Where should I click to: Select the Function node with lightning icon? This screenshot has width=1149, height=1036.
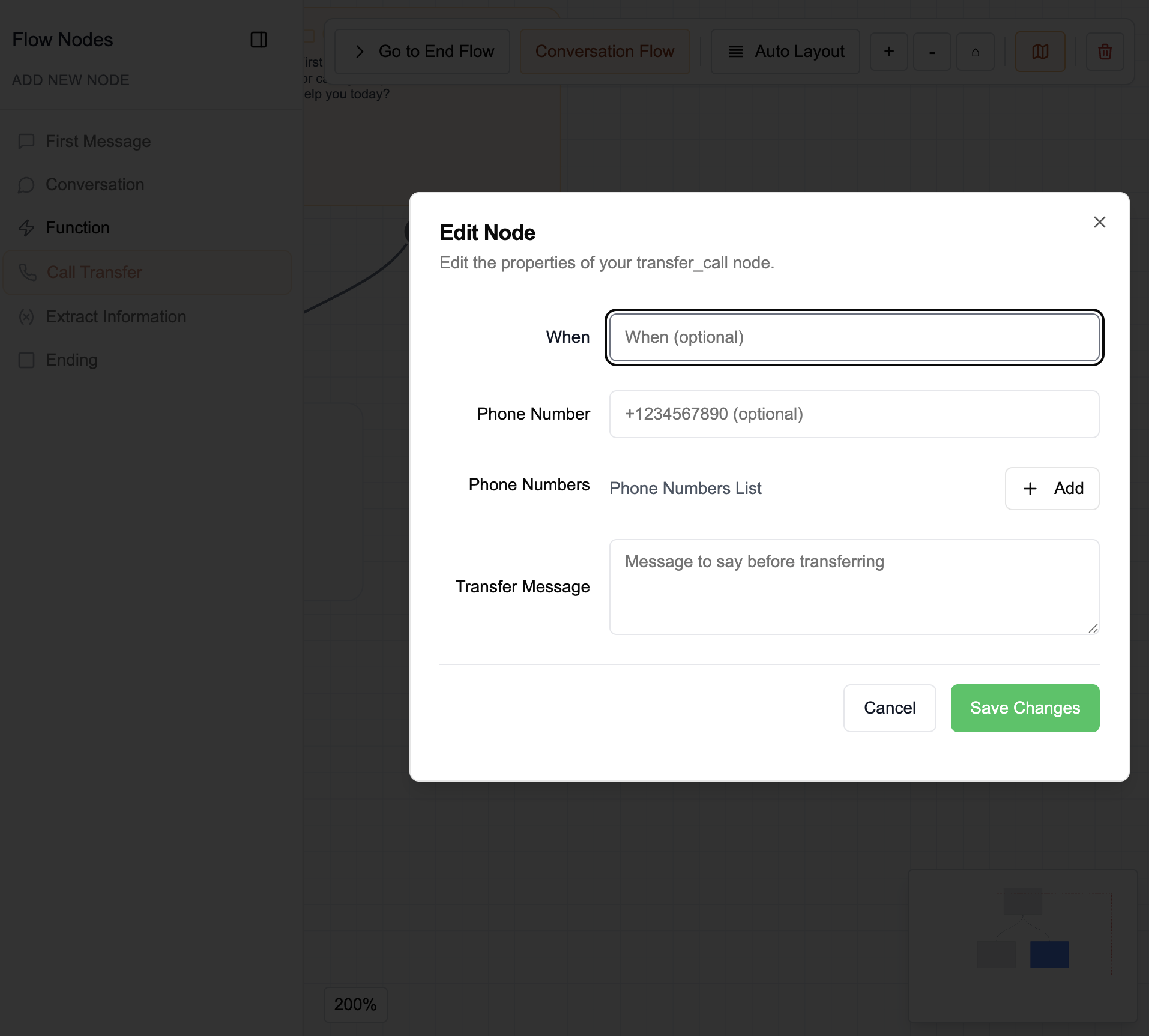77,228
